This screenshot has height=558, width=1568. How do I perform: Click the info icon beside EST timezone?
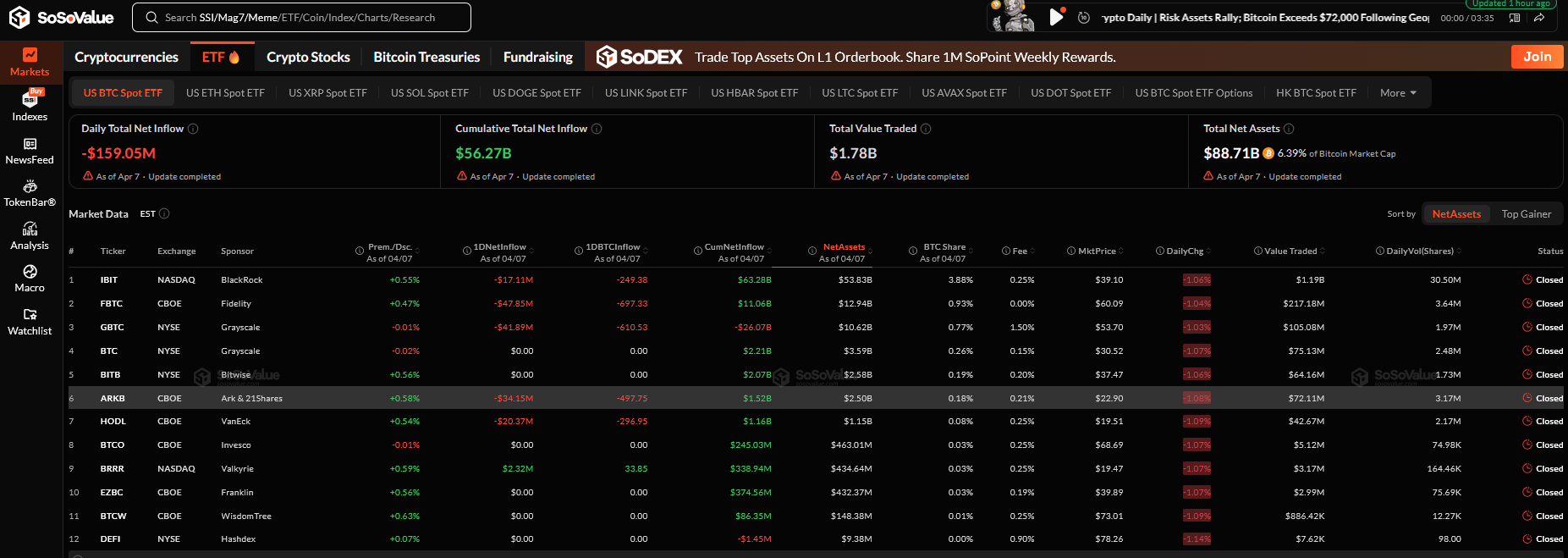(164, 213)
